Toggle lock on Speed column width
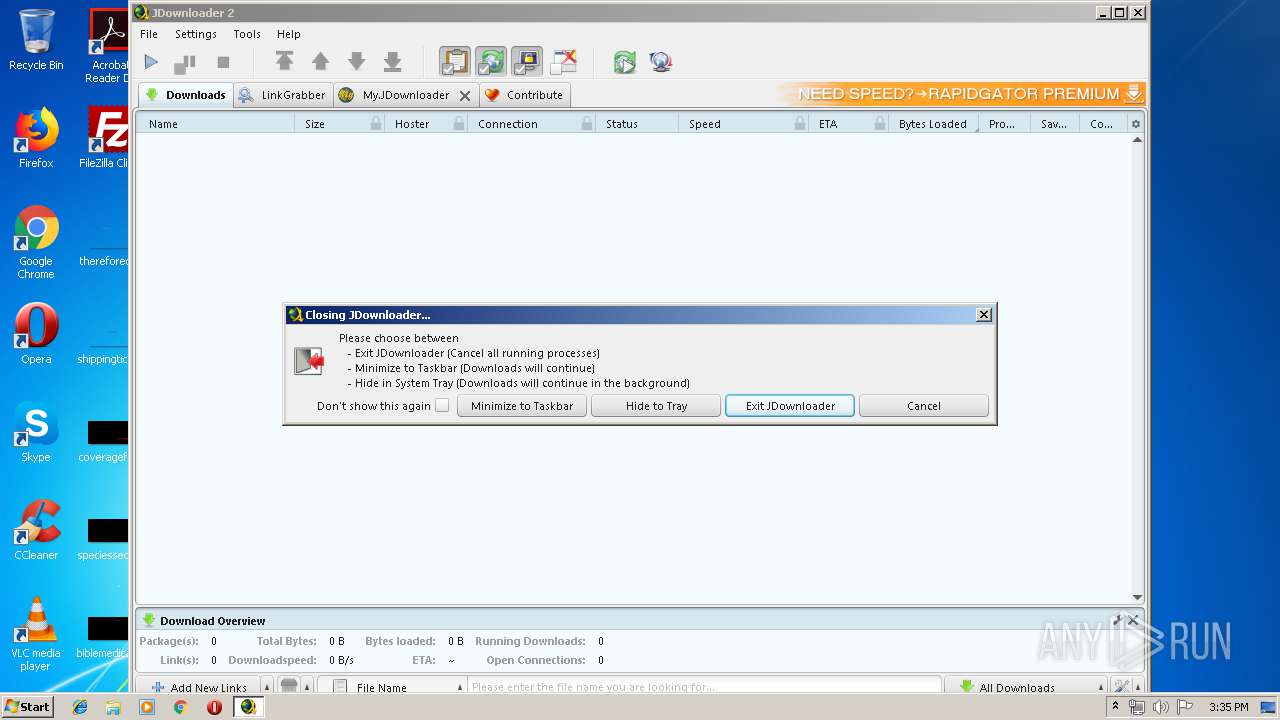The width and height of the screenshot is (1280, 720). (800, 124)
